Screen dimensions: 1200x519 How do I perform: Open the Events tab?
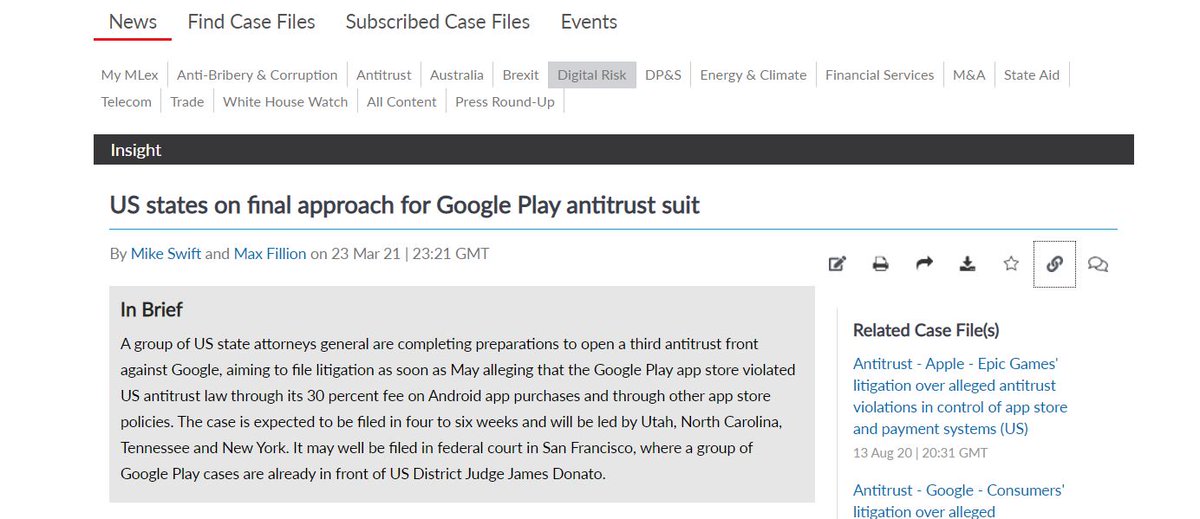589,21
